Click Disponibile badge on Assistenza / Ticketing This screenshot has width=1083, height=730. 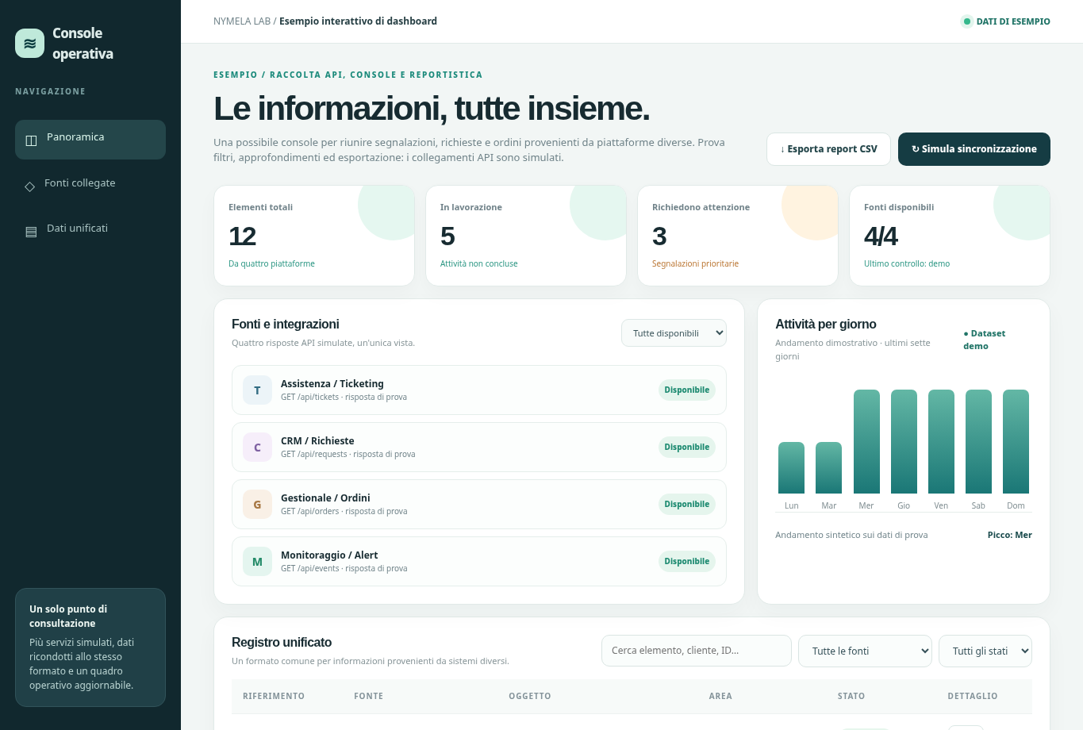point(687,390)
